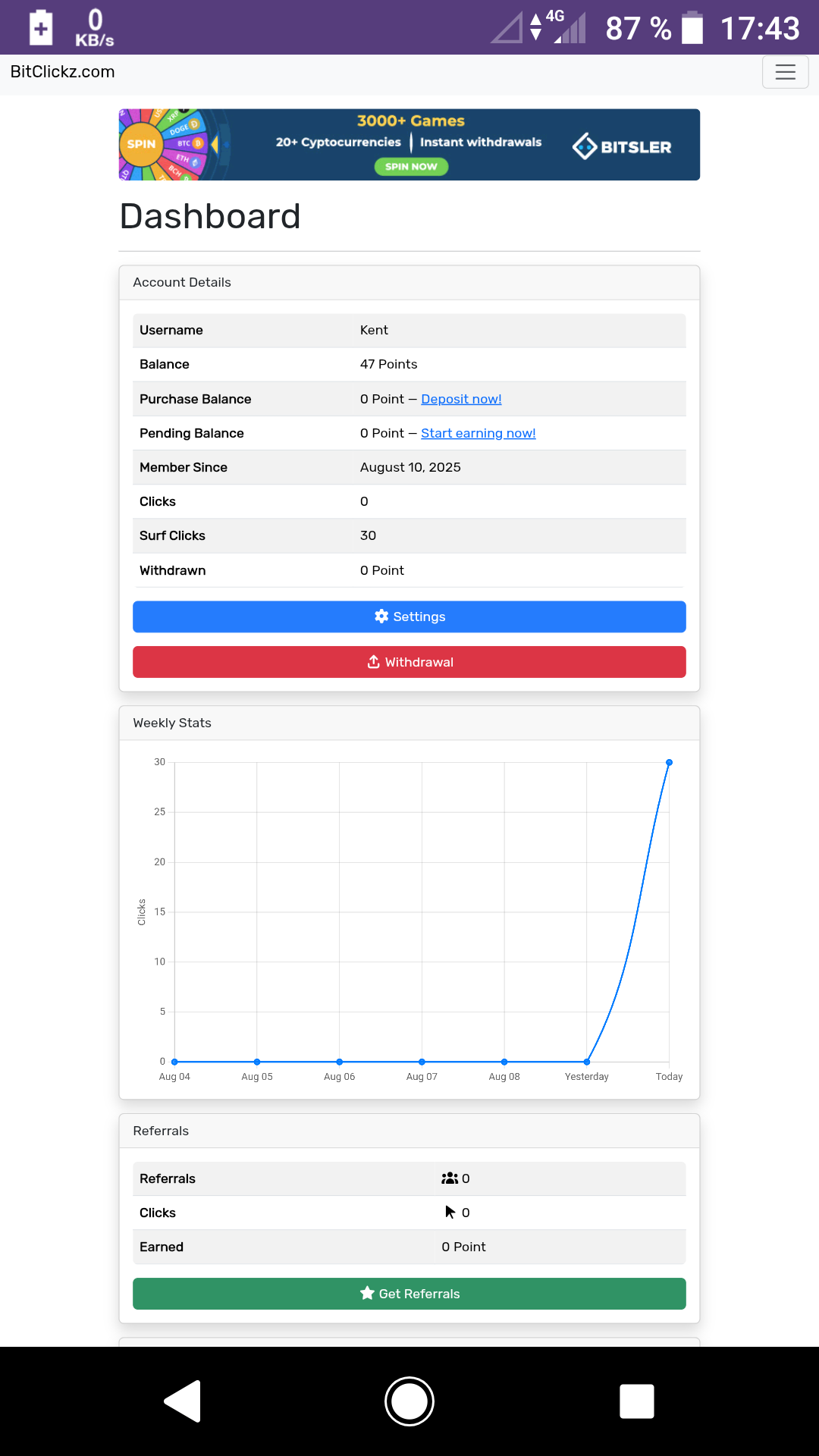Image resolution: width=819 pixels, height=1456 pixels.
Task: Click the Weekly Stats panel header
Action: click(409, 723)
